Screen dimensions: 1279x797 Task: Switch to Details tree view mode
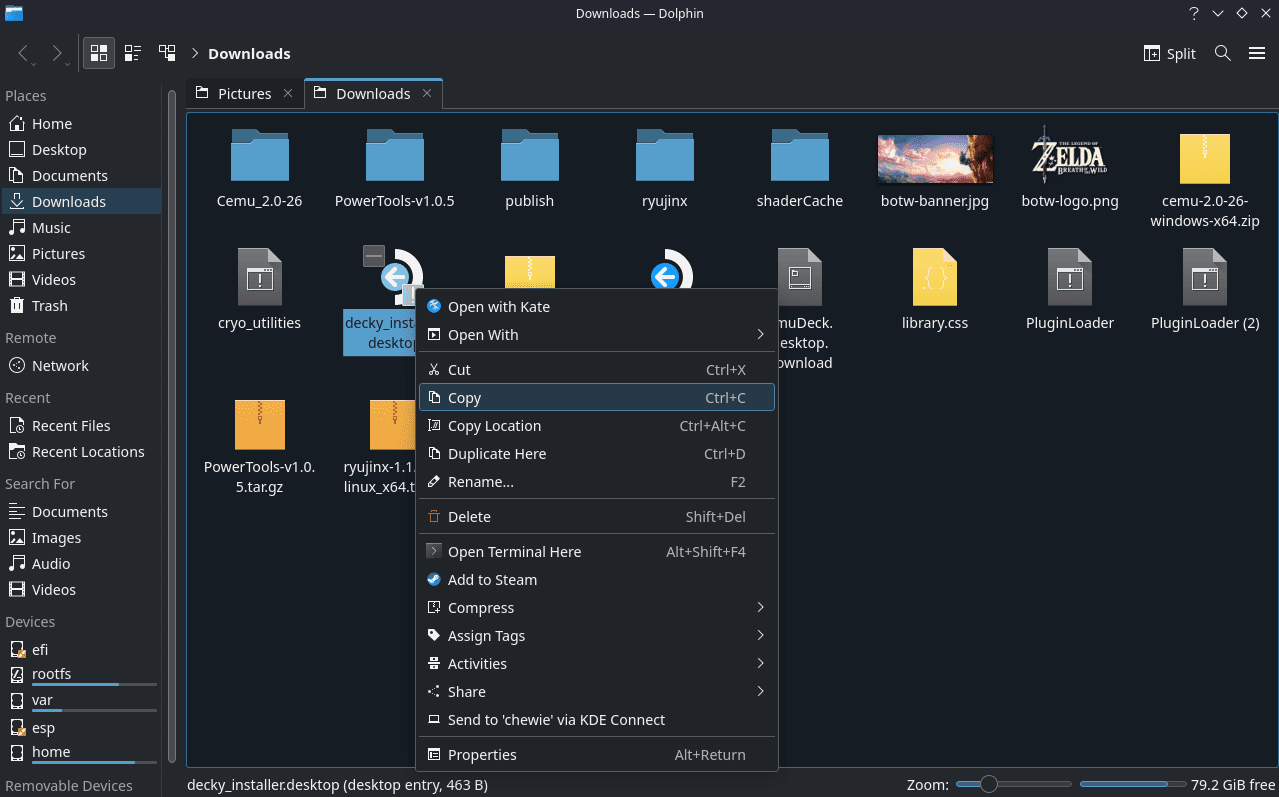(167, 53)
